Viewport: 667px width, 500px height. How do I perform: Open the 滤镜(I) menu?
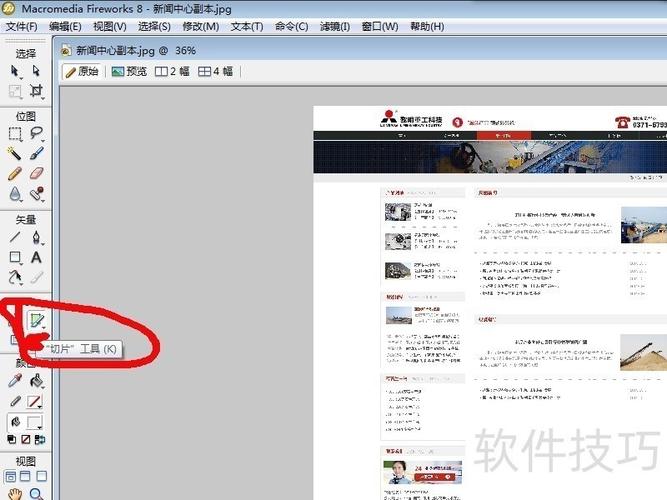(335, 26)
